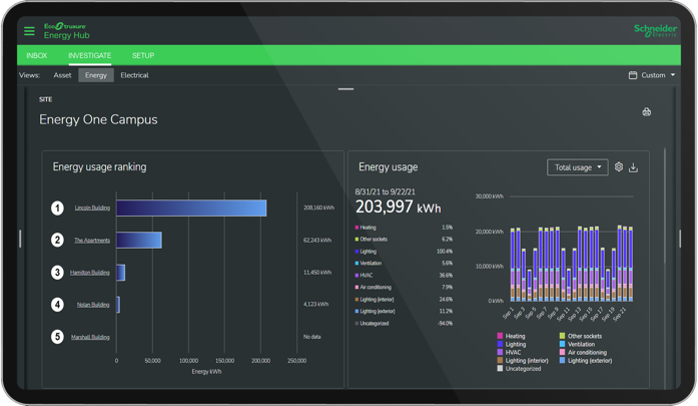The height and width of the screenshot is (406, 698).
Task: Click the Energy One Campus site title
Action: pos(98,119)
